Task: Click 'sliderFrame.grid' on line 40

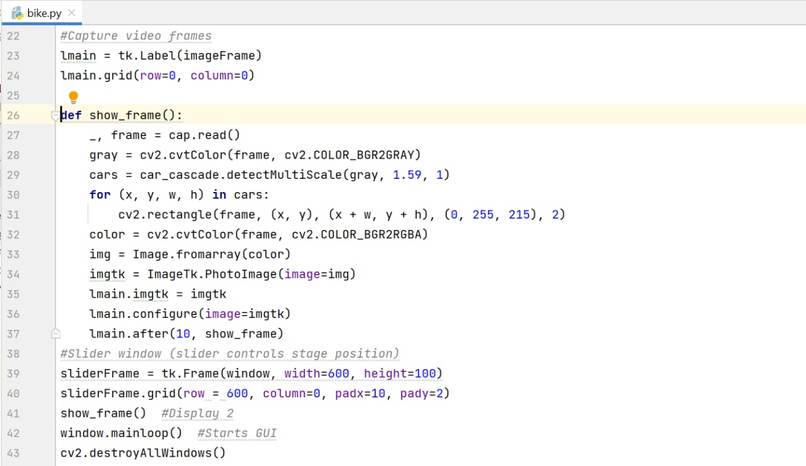Action: pyautogui.click(x=118, y=394)
